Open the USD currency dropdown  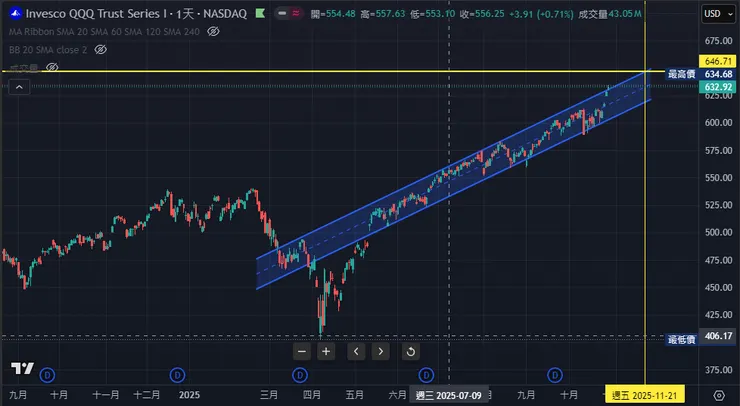(x=719, y=14)
